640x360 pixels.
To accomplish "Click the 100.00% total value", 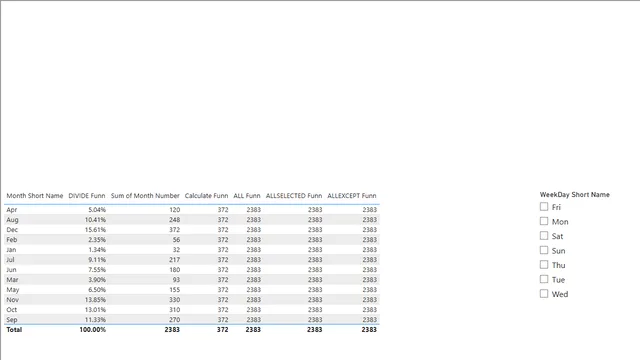I will tap(92, 330).
